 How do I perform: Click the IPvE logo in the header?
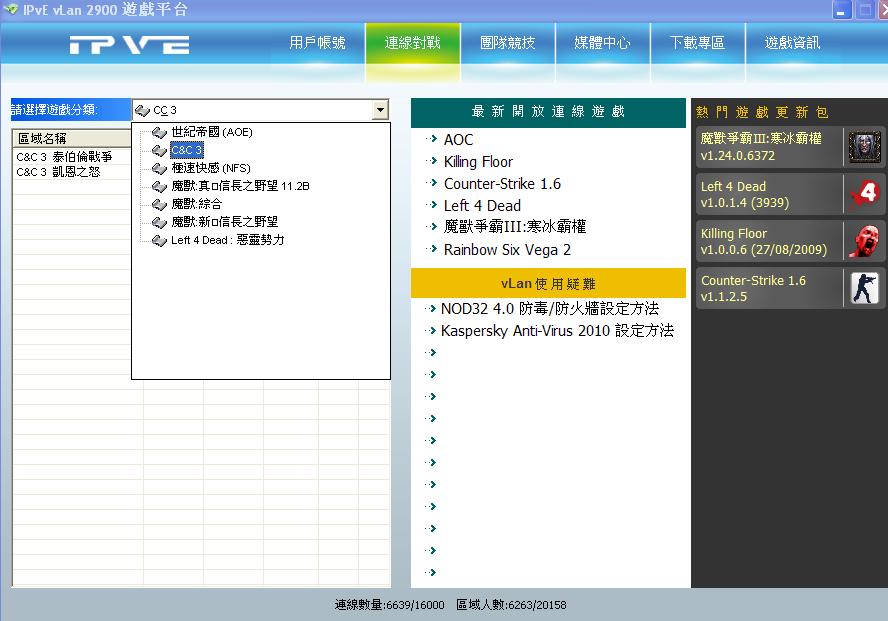tap(129, 44)
